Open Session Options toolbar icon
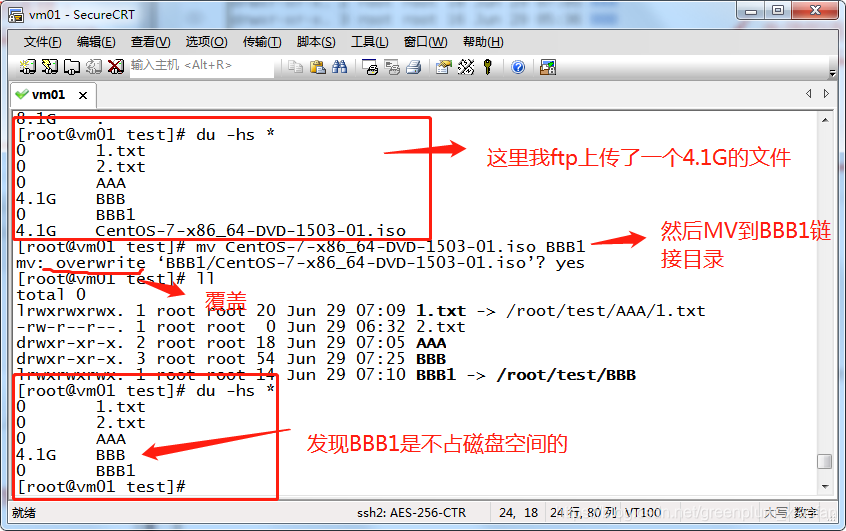The height and width of the screenshot is (531, 846). tap(444, 67)
